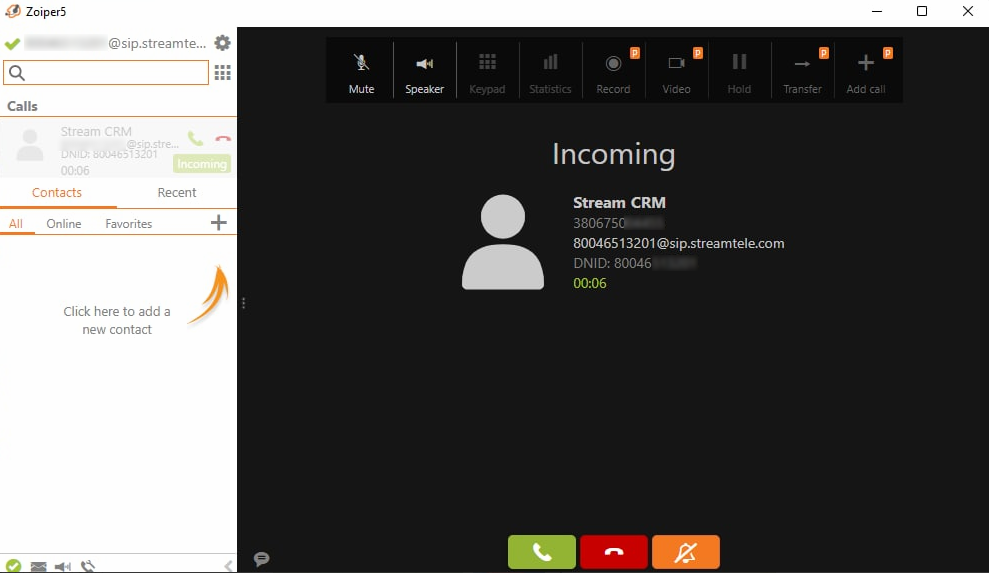989x573 pixels.
Task: Show All contacts filter
Action: click(x=16, y=223)
